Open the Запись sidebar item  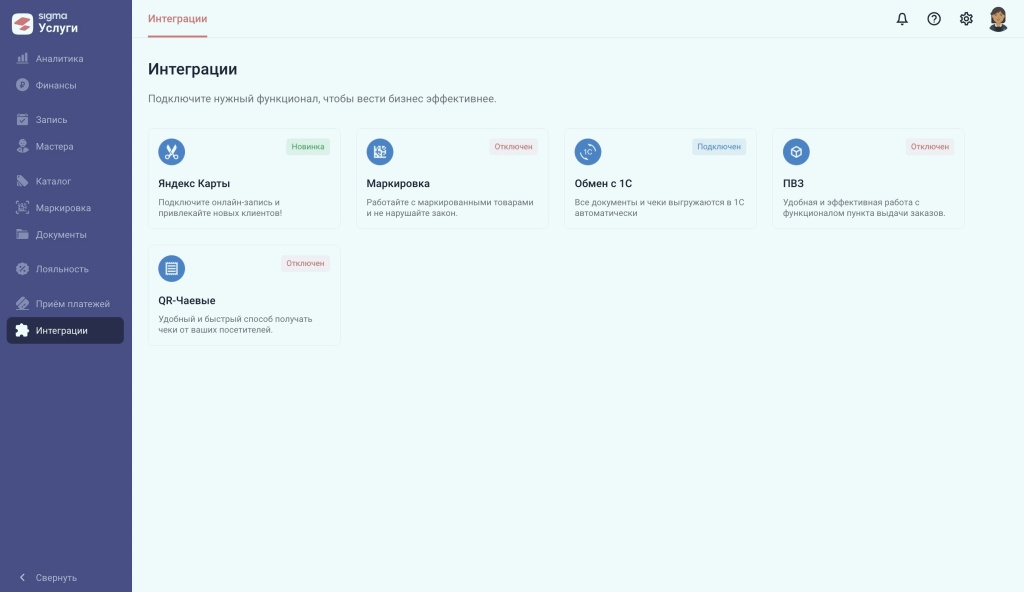(52, 120)
